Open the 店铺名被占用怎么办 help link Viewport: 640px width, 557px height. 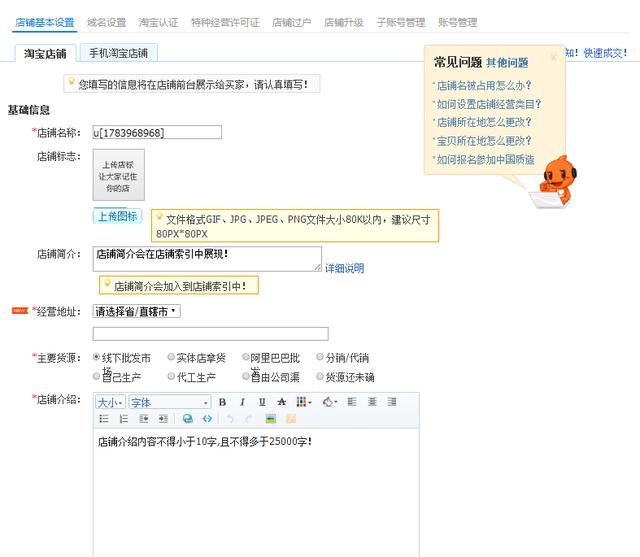point(484,85)
